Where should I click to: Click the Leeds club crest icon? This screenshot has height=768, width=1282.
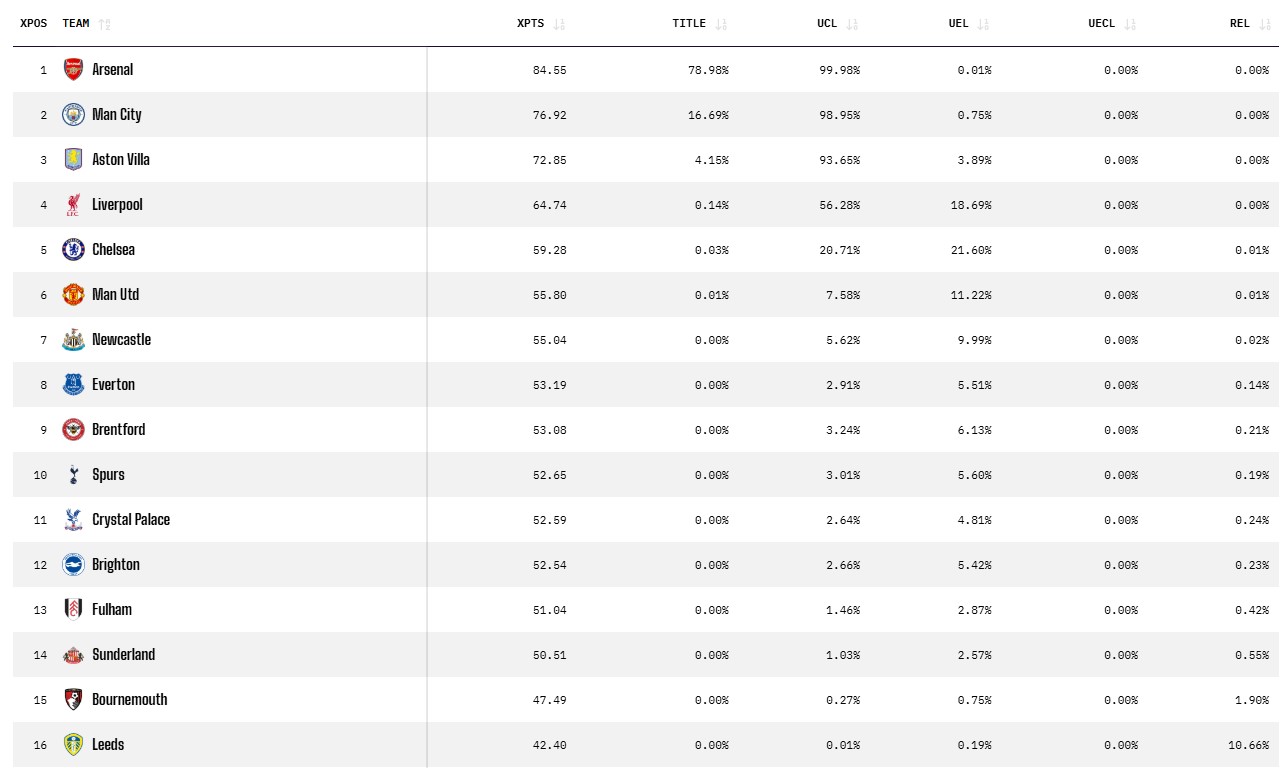[73, 745]
